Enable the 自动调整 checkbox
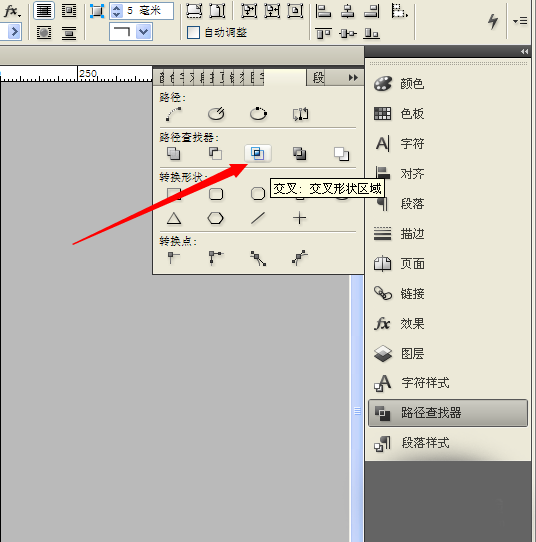536x542 pixels. coord(193,33)
